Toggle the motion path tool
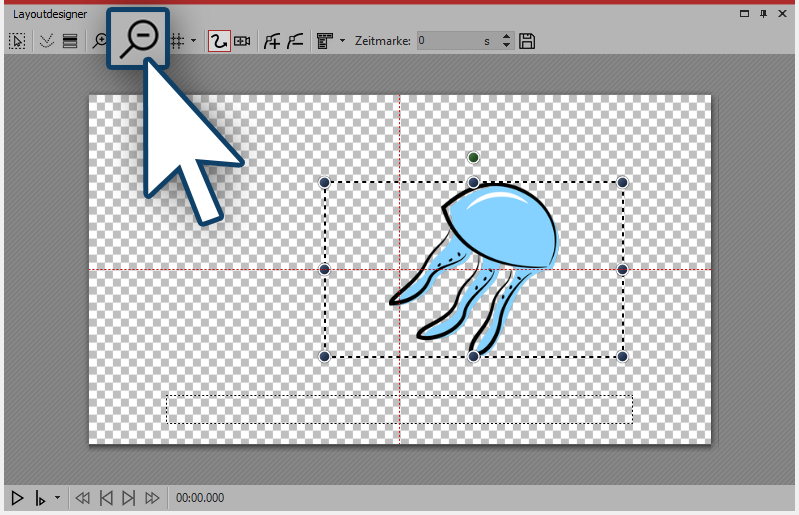The width and height of the screenshot is (799, 515). tap(218, 41)
